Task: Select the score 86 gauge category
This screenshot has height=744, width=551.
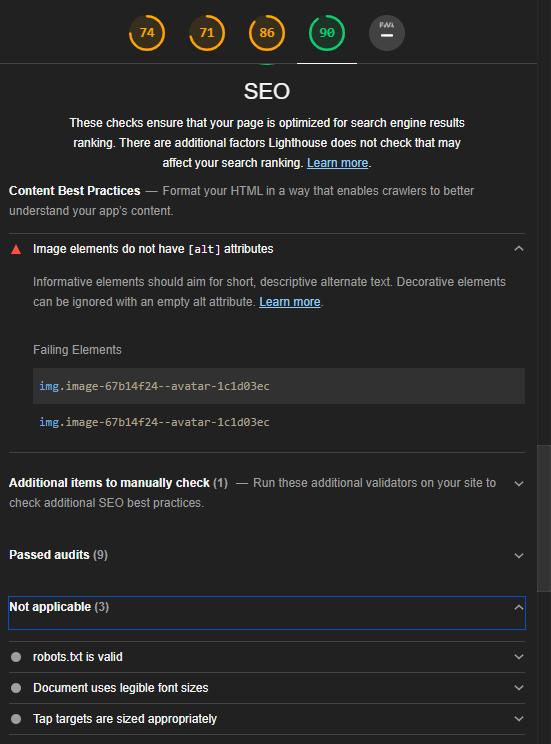Action: pos(267,33)
